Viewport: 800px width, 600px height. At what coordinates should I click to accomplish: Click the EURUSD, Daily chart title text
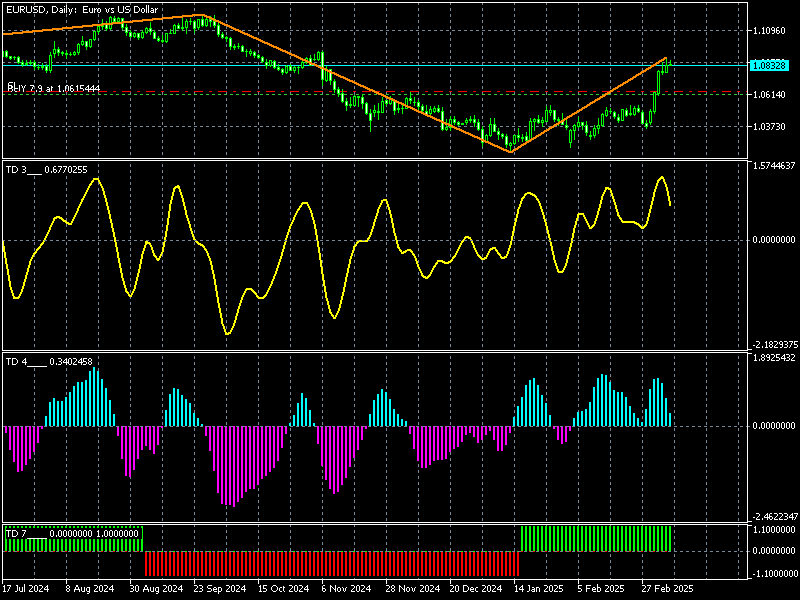(x=82, y=9)
